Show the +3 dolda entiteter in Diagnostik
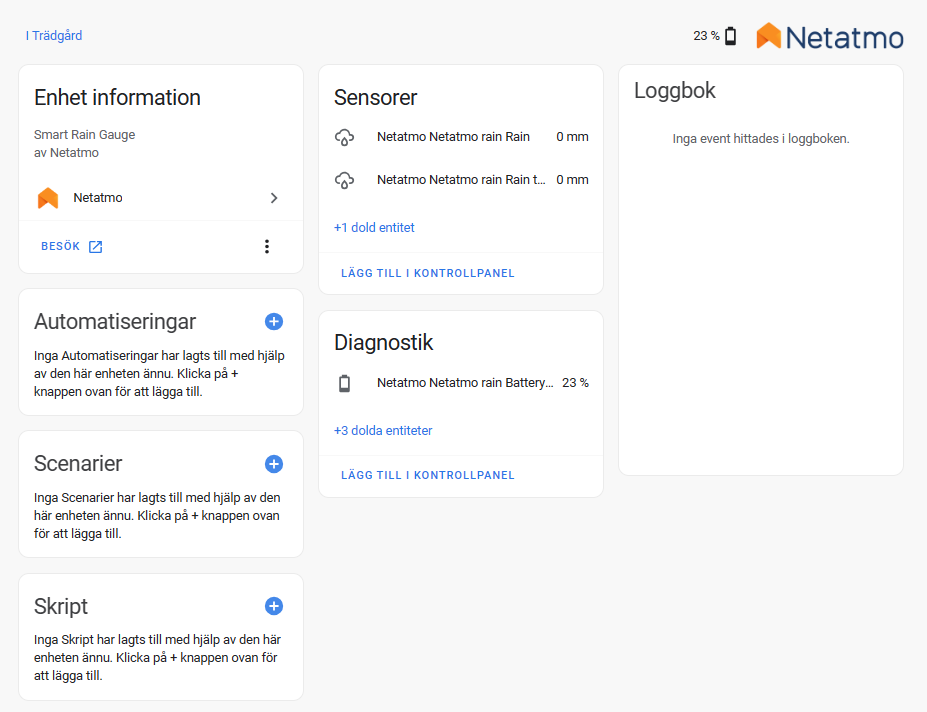 coord(383,431)
